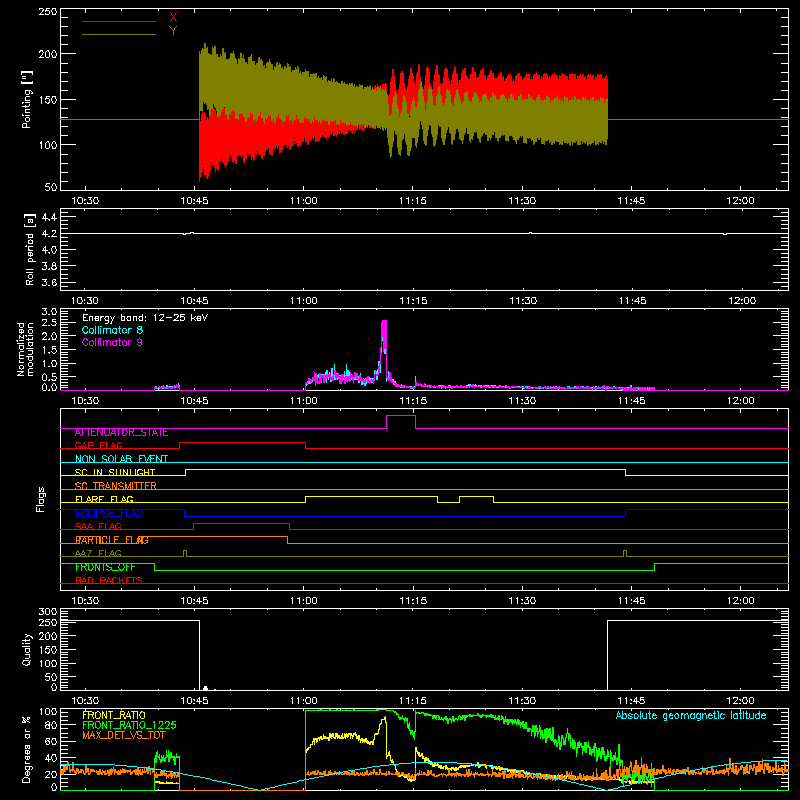Click the 'Quality' vertical axis title
Image resolution: width=800 pixels, height=800 pixels.
[27, 649]
